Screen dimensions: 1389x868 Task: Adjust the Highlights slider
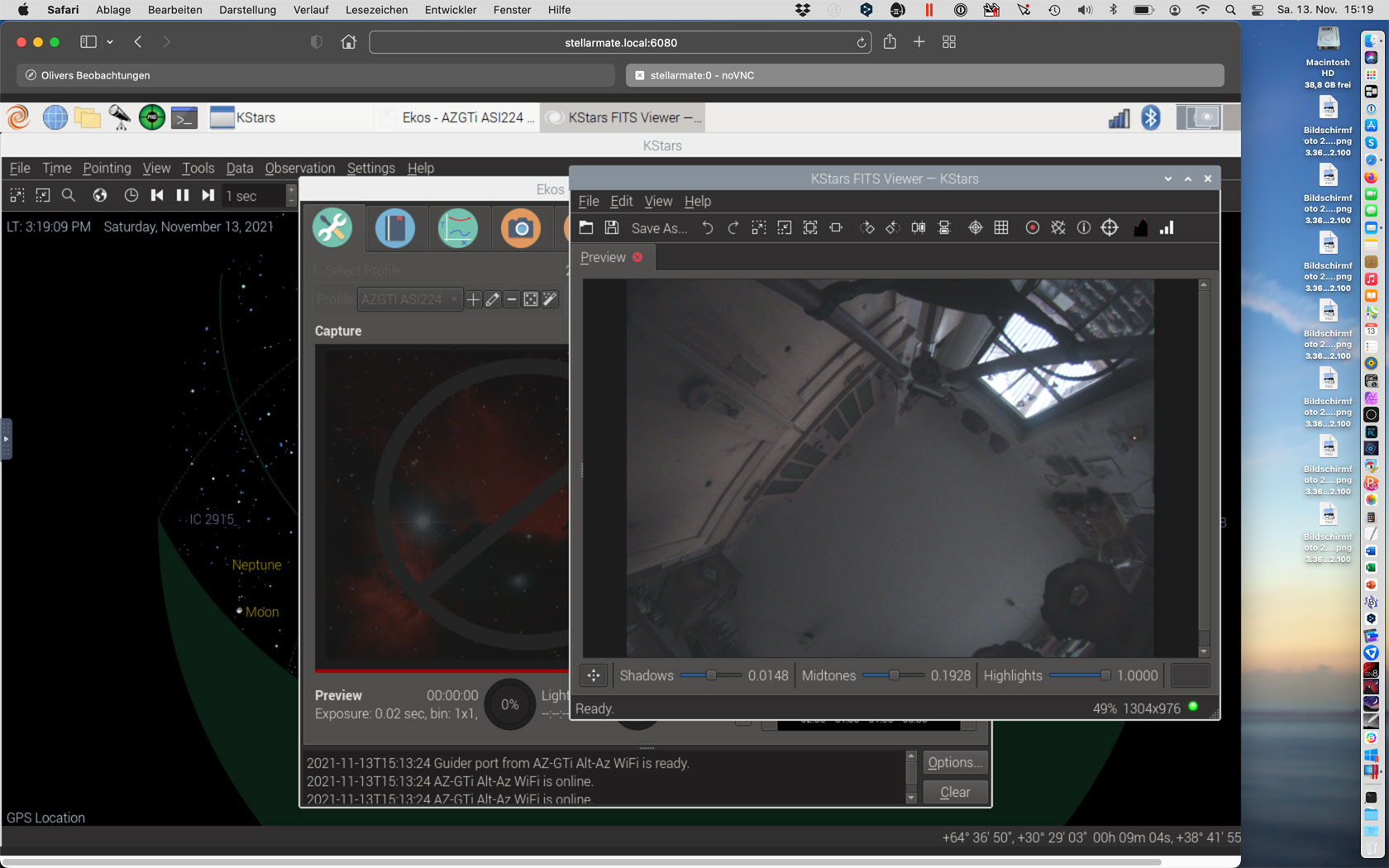1080,675
